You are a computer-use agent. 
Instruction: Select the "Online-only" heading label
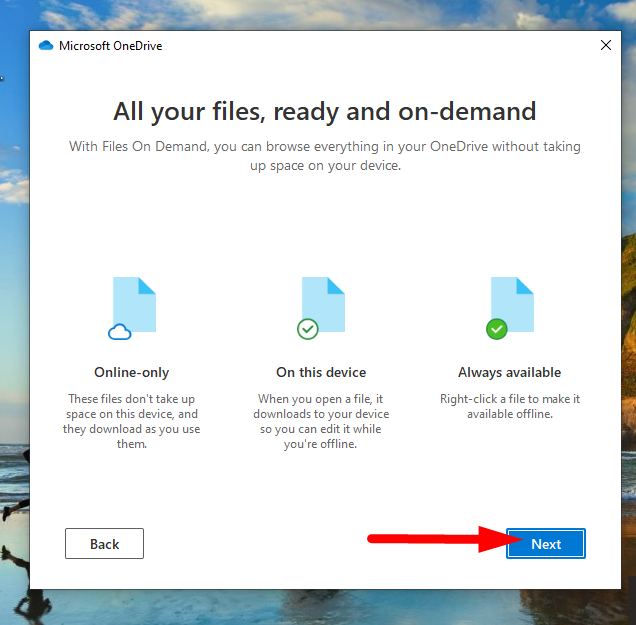pyautogui.click(x=132, y=372)
